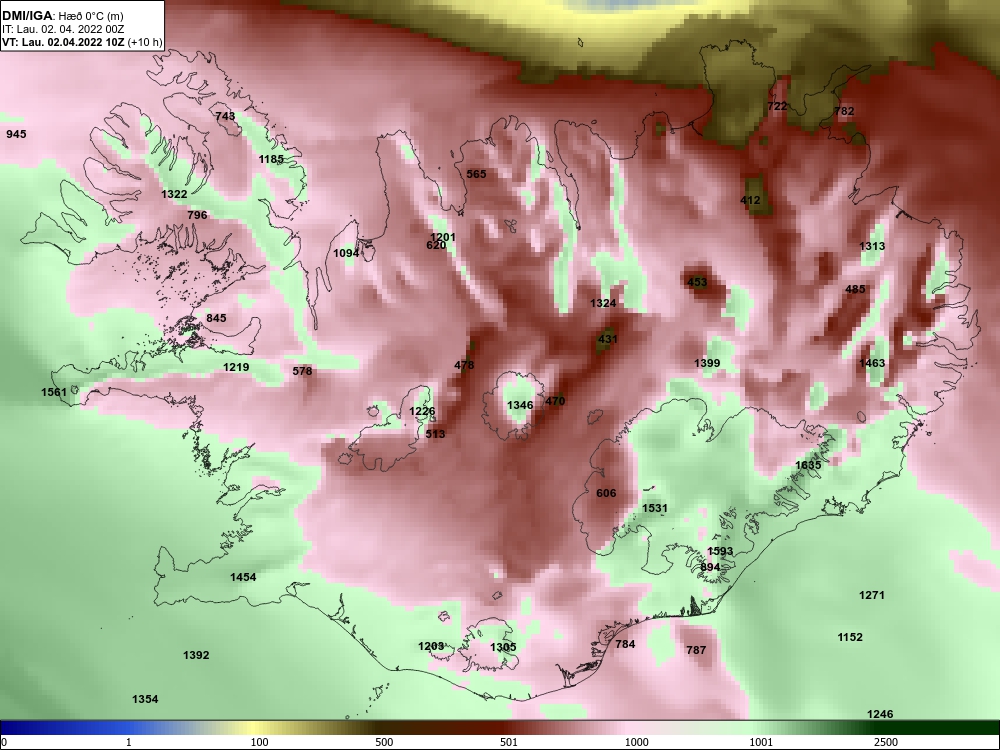Click the 1203 height value
1000x750 pixels.
click(431, 646)
